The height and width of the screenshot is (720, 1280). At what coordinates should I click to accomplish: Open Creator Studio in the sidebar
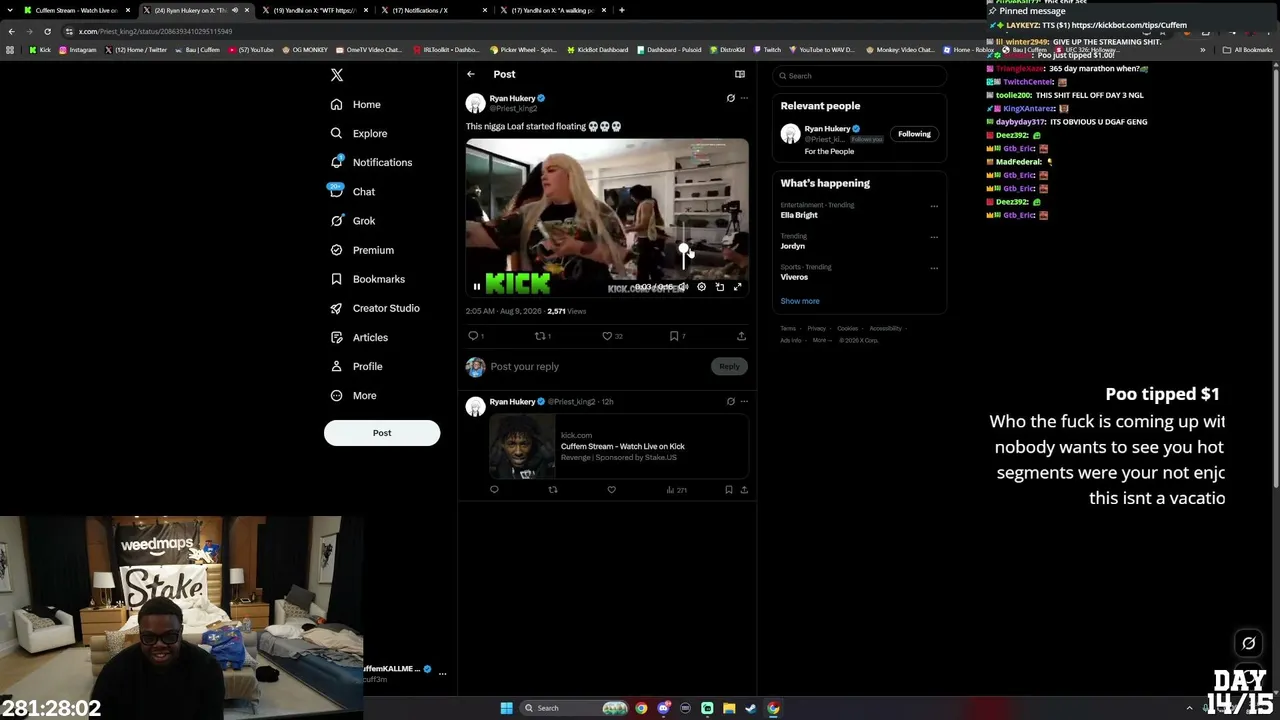(x=375, y=308)
